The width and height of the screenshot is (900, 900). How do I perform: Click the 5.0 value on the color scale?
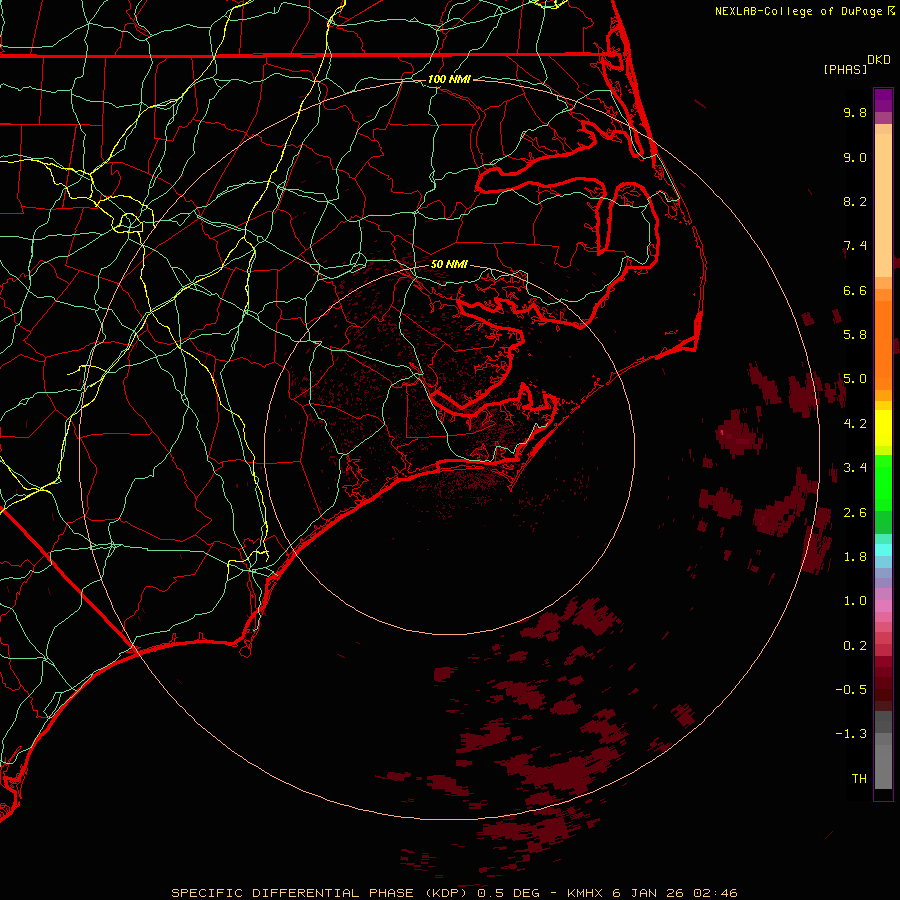(855, 379)
